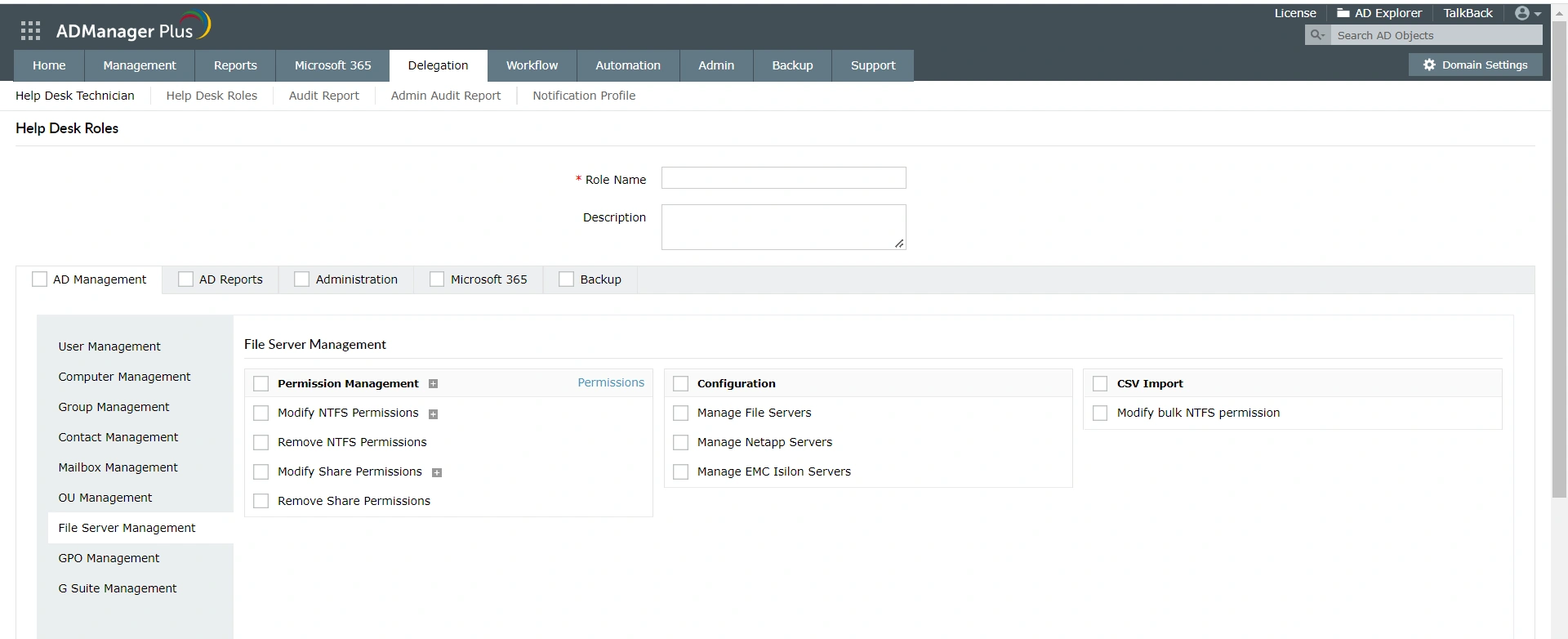
Task: Open the Notification Profile submenu
Action: click(584, 96)
